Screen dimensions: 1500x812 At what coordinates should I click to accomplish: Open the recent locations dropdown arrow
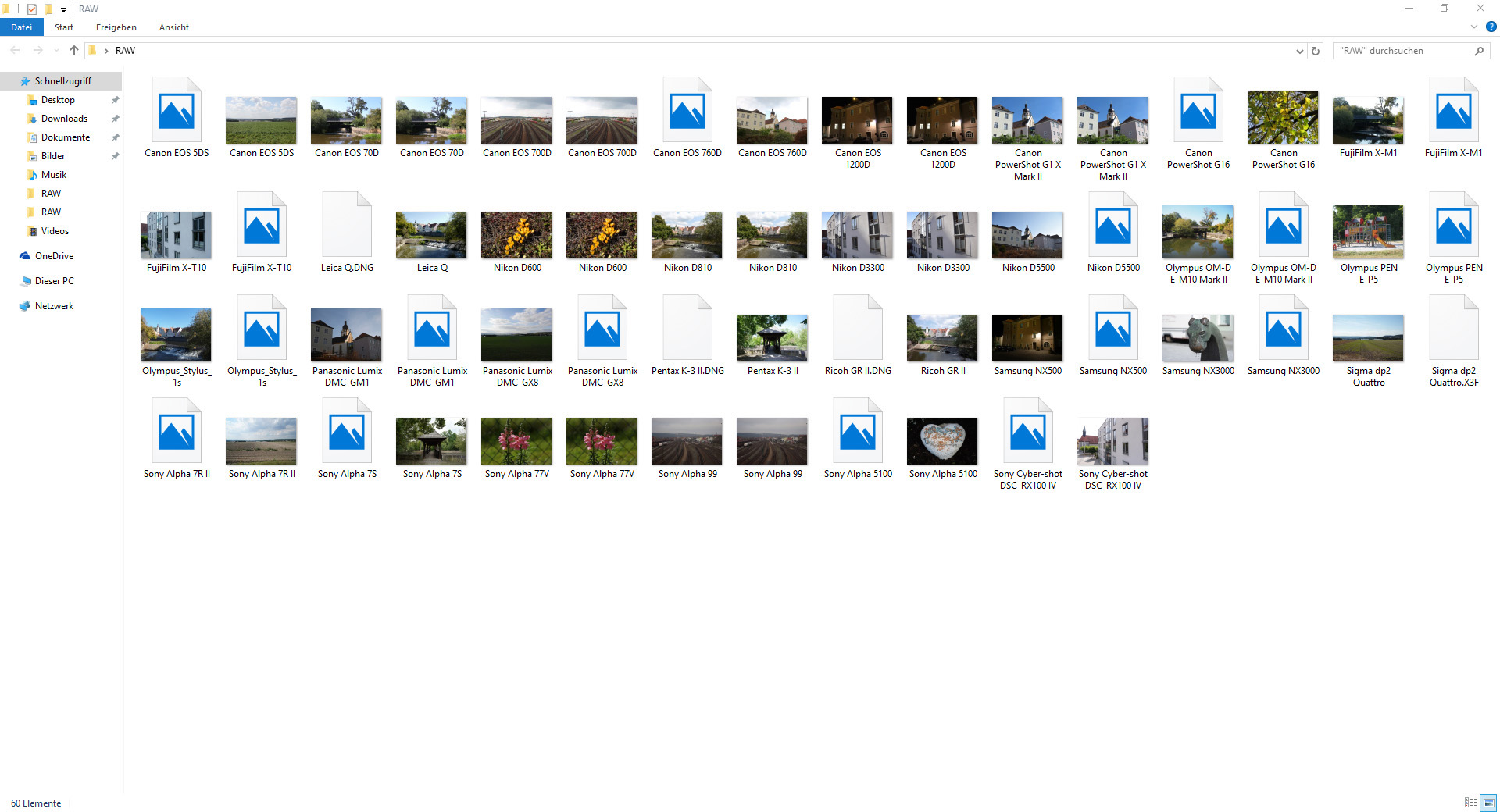coord(56,51)
